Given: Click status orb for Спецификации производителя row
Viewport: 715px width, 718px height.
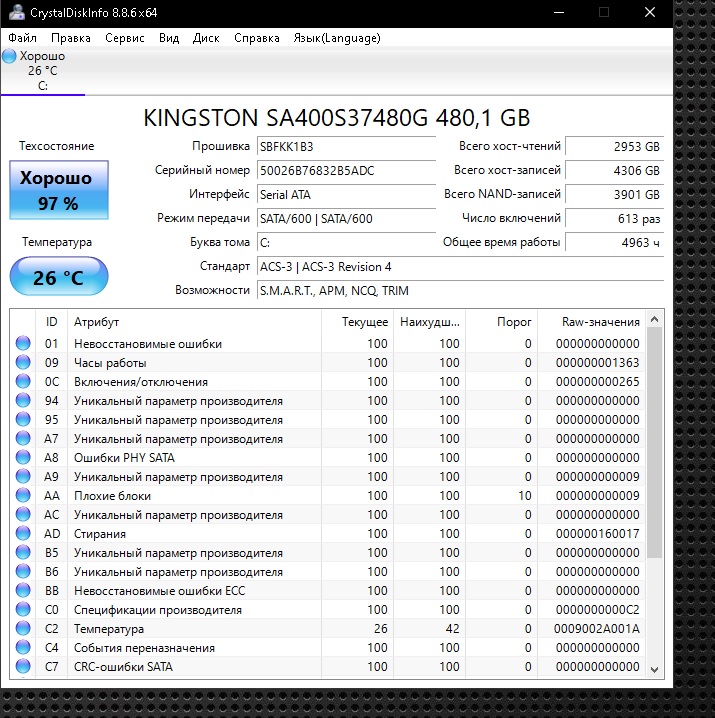Looking at the screenshot, I should tap(23, 609).
